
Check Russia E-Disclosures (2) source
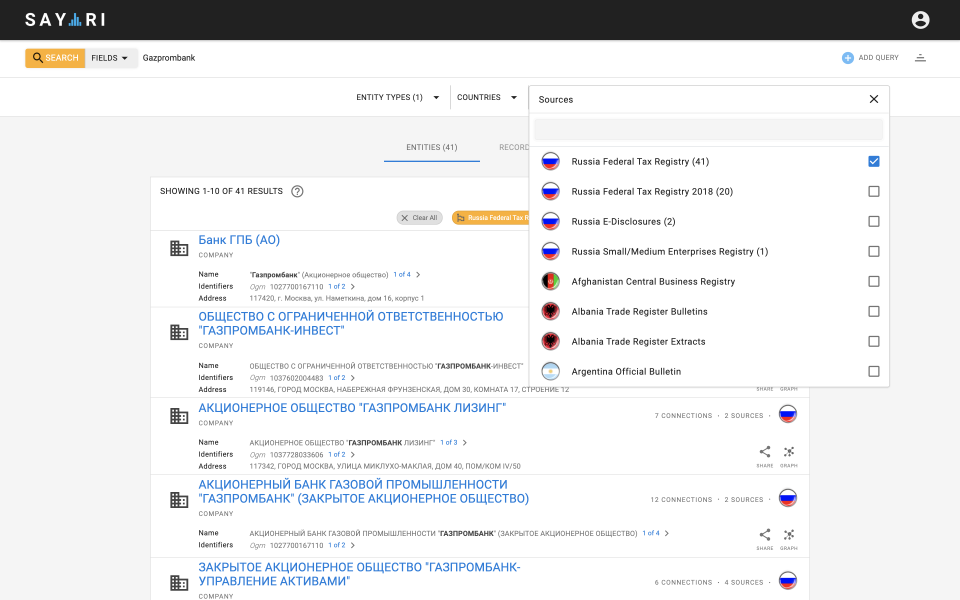pos(874,221)
